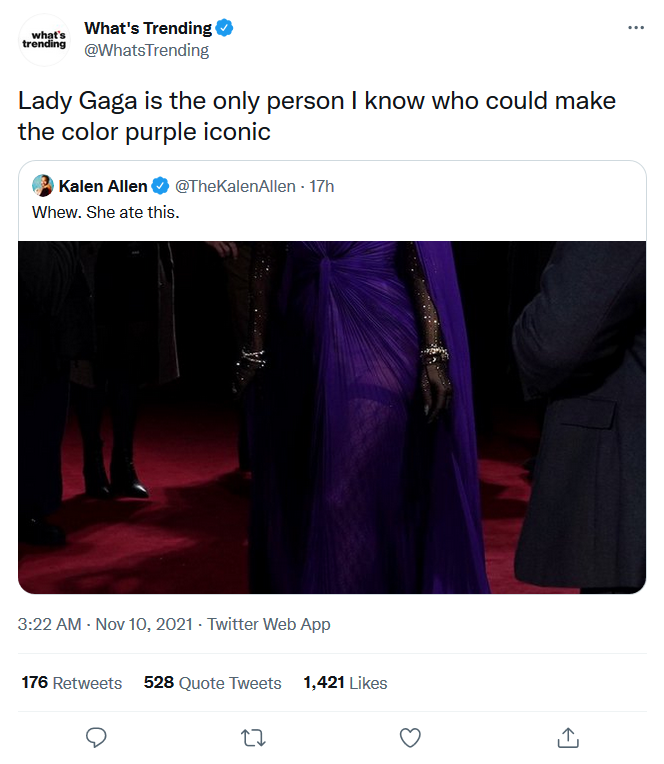Click the Twitter Web App source link
This screenshot has width=664, height=764.
[x=267, y=624]
